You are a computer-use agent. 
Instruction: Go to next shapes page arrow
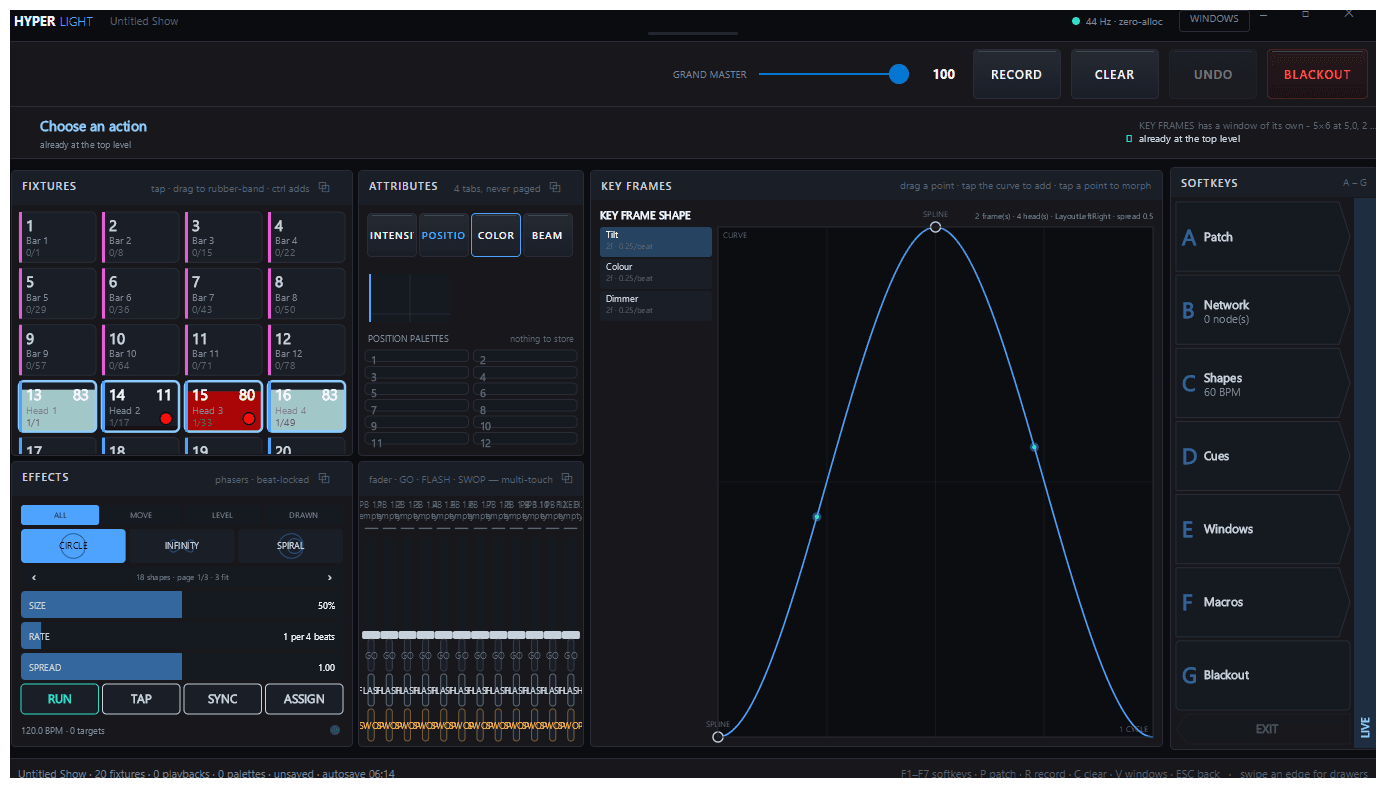[x=330, y=577]
